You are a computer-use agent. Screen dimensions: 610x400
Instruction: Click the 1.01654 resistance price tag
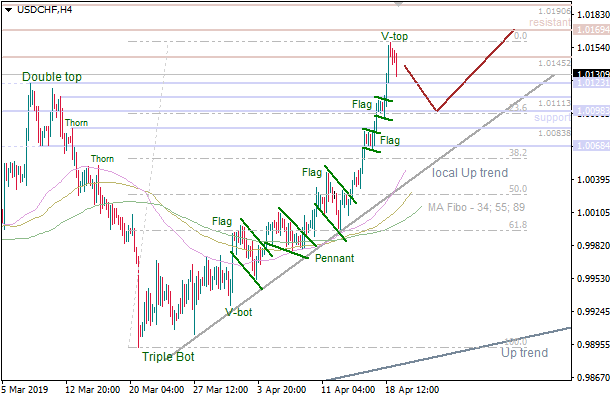coord(591,30)
